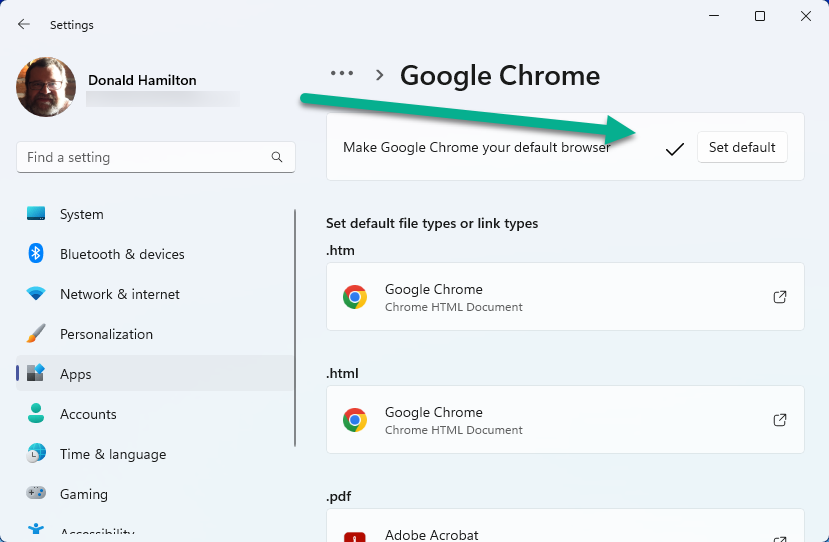Click the Gaming controller icon
This screenshot has height=542, width=829.
(x=36, y=493)
